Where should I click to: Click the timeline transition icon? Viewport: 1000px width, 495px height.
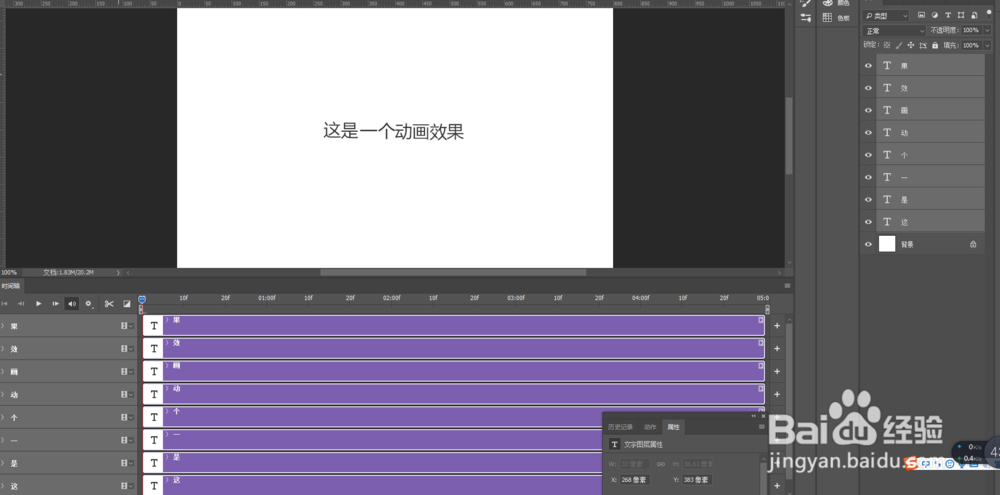126,304
